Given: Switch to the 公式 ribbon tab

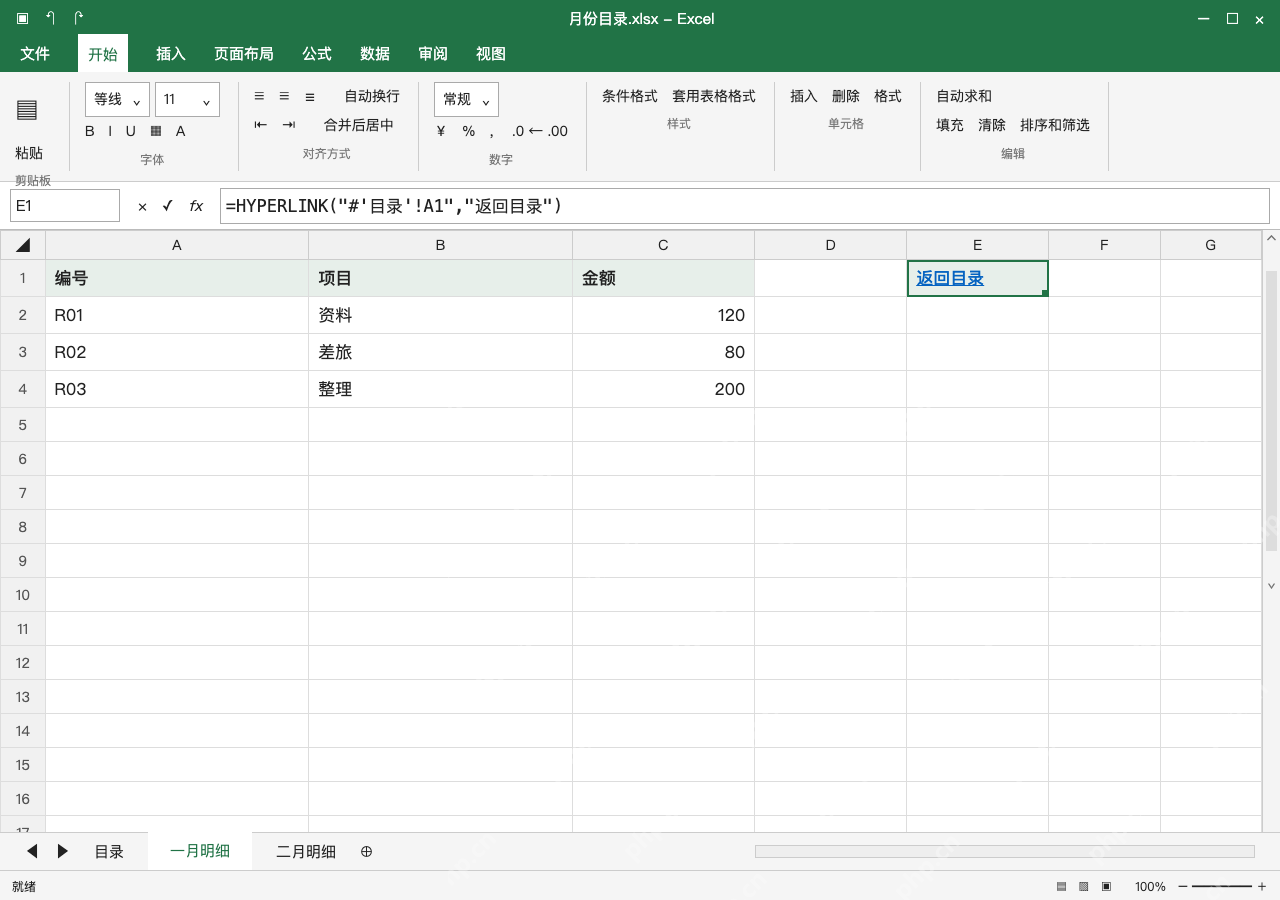Looking at the screenshot, I should [317, 54].
